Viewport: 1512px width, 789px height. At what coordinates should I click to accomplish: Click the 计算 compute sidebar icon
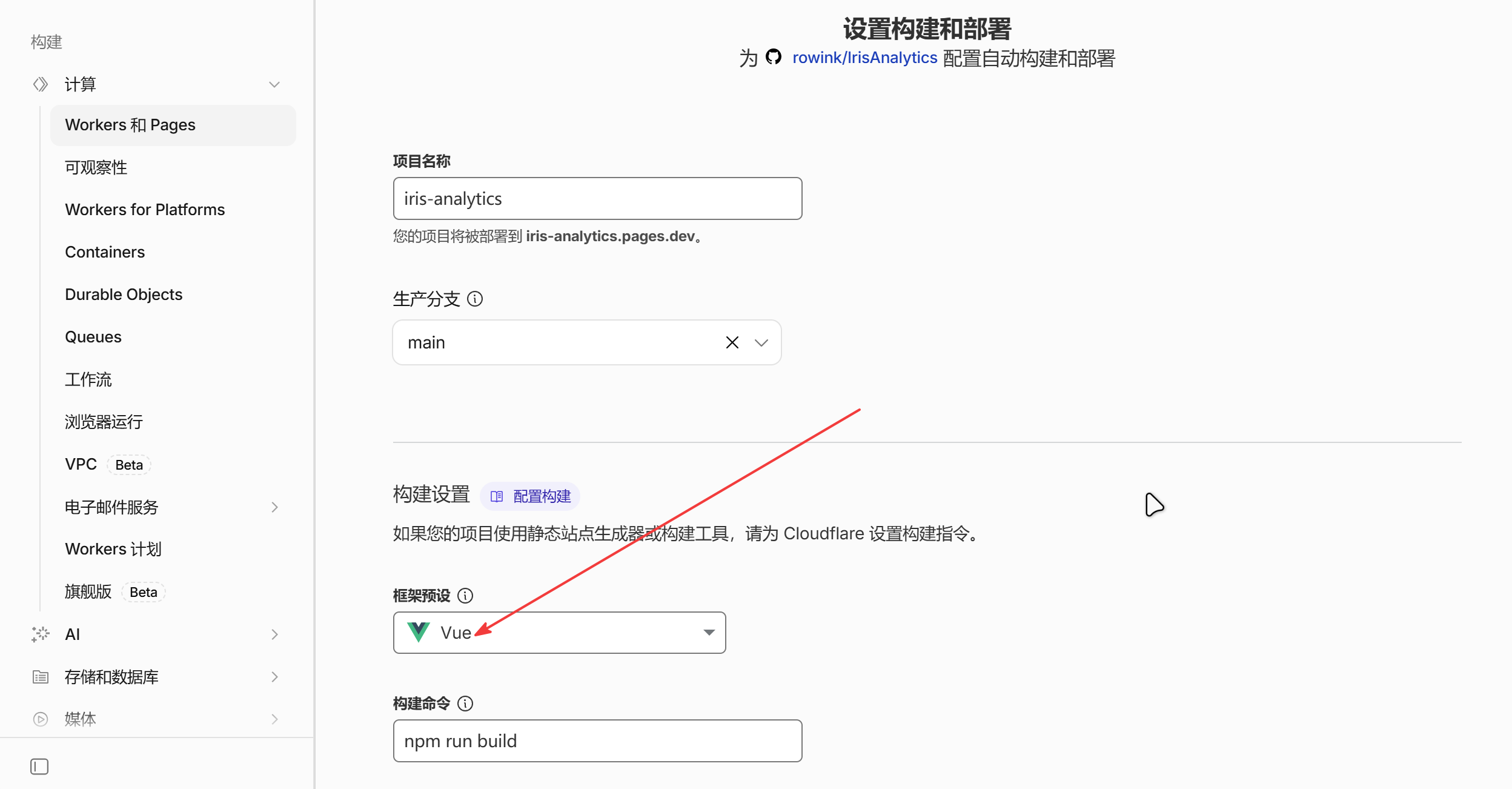(x=41, y=84)
